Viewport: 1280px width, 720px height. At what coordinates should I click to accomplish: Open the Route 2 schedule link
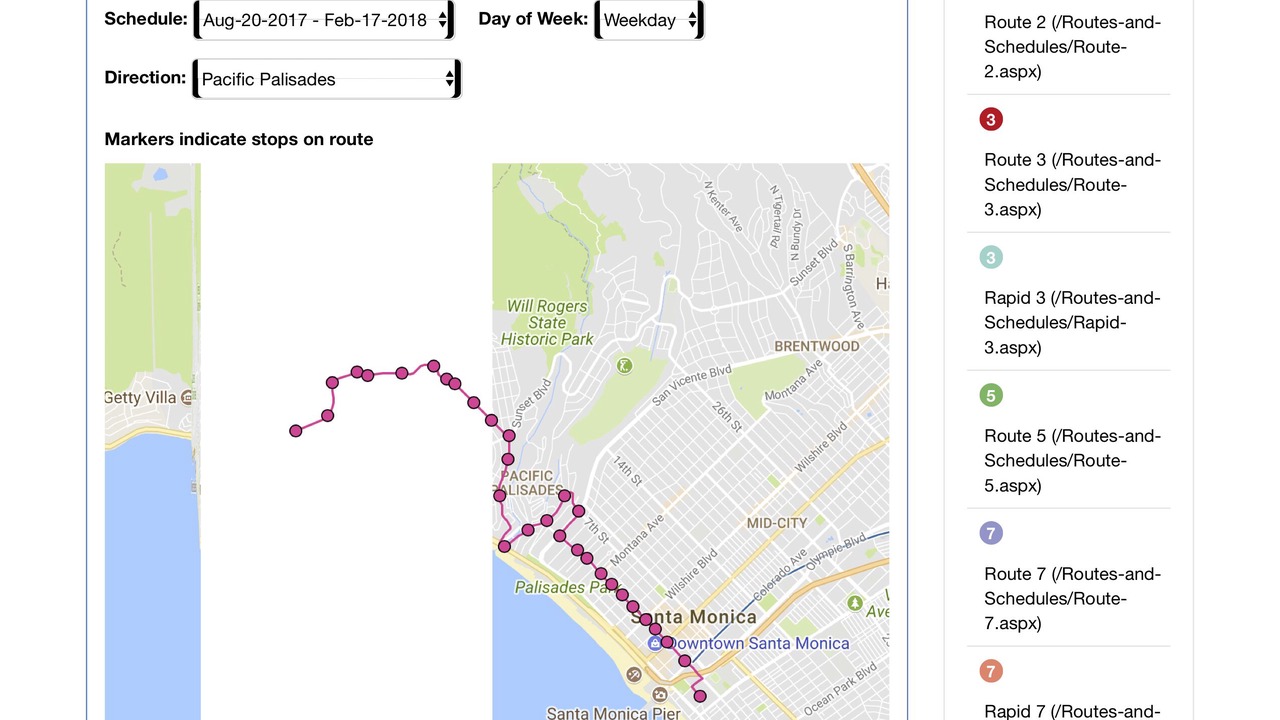[x=1072, y=47]
